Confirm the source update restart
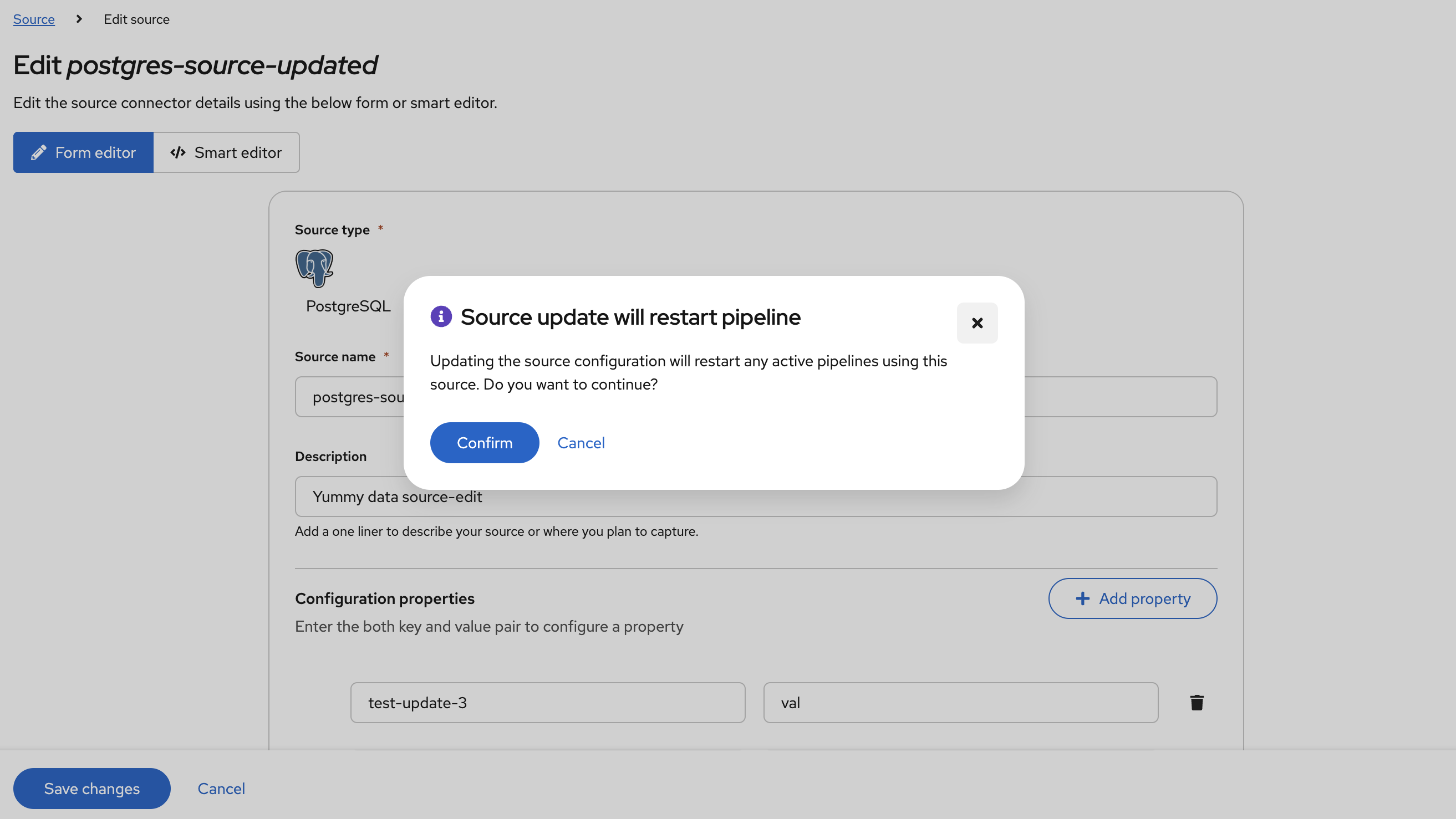The width and height of the screenshot is (1456, 819). click(x=484, y=442)
